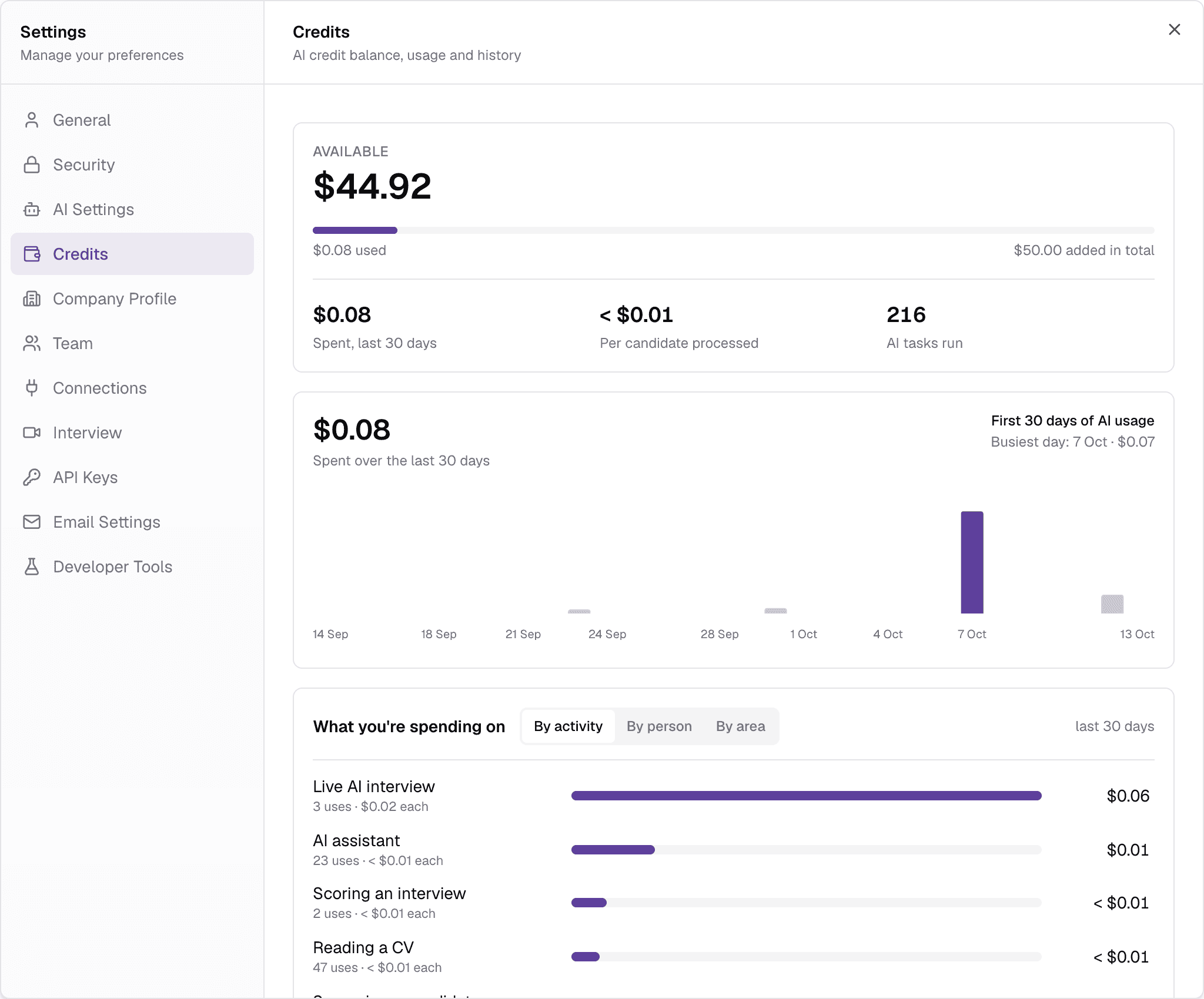Click the credit usage progress bar
The height and width of the screenshot is (999, 1204).
[734, 230]
